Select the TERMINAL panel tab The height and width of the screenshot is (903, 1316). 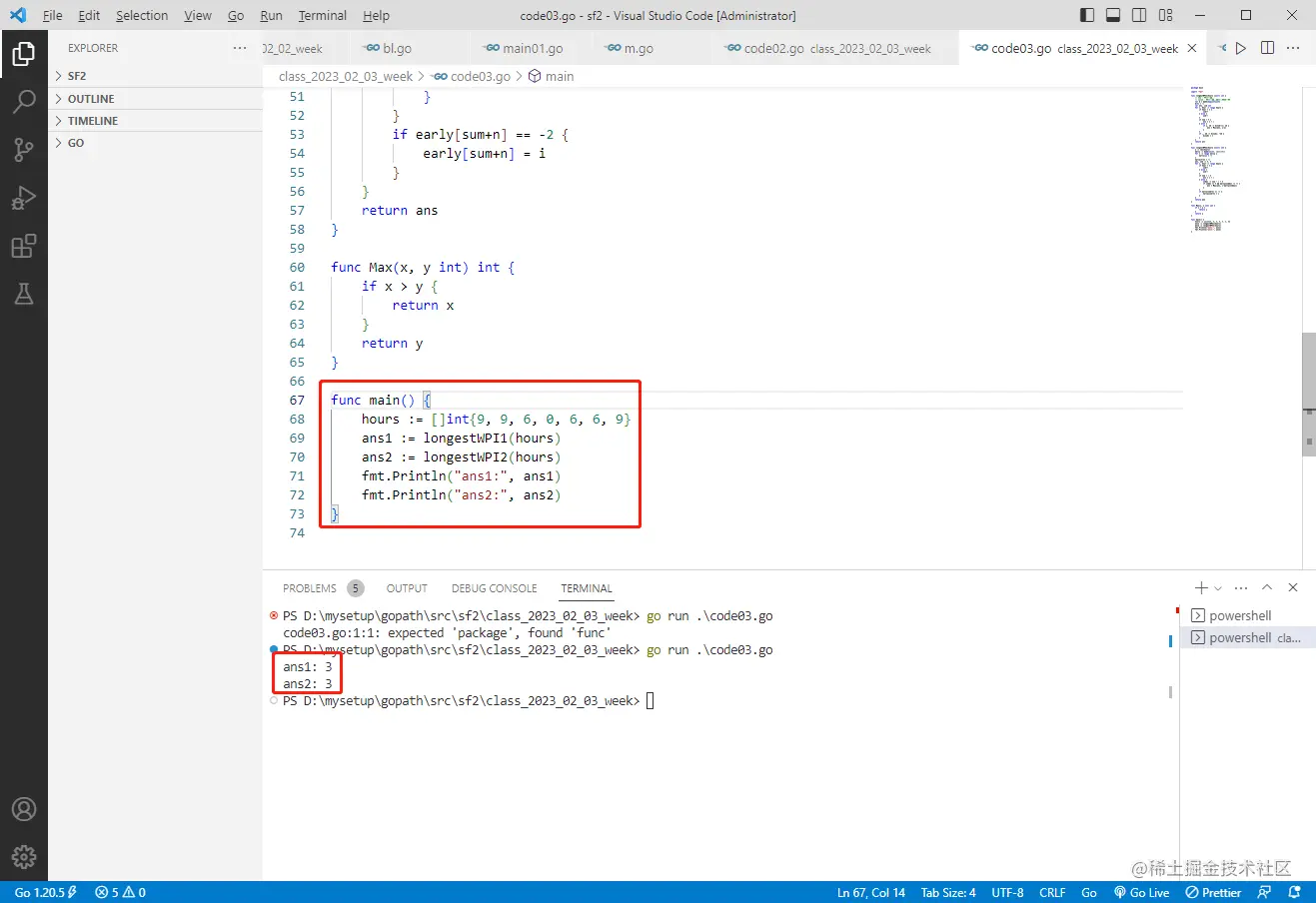[x=587, y=588]
